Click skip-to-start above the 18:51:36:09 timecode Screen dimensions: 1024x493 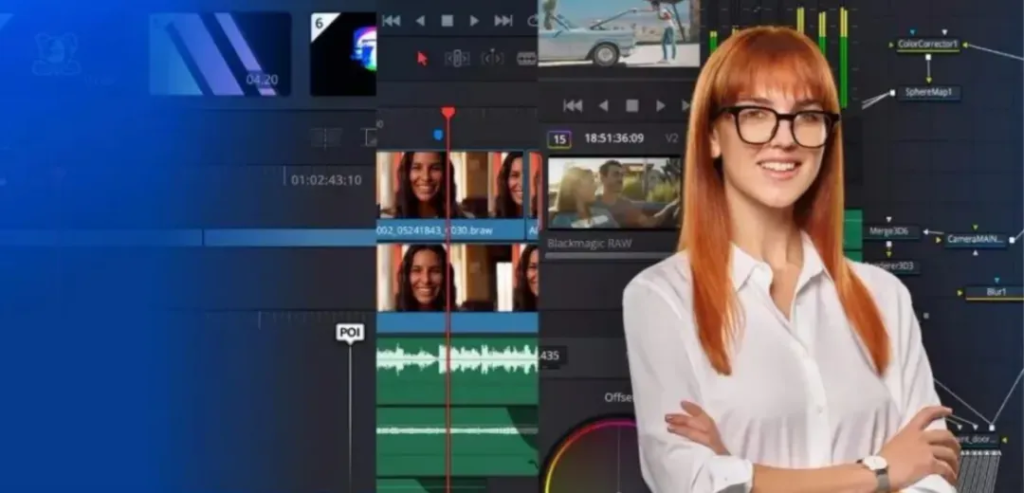tap(573, 106)
